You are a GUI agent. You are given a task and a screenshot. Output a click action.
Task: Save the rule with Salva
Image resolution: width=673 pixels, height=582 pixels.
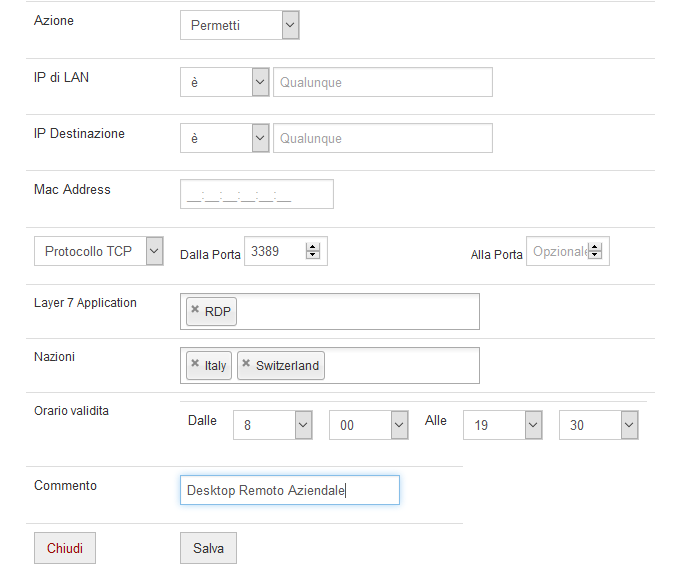[x=208, y=548]
